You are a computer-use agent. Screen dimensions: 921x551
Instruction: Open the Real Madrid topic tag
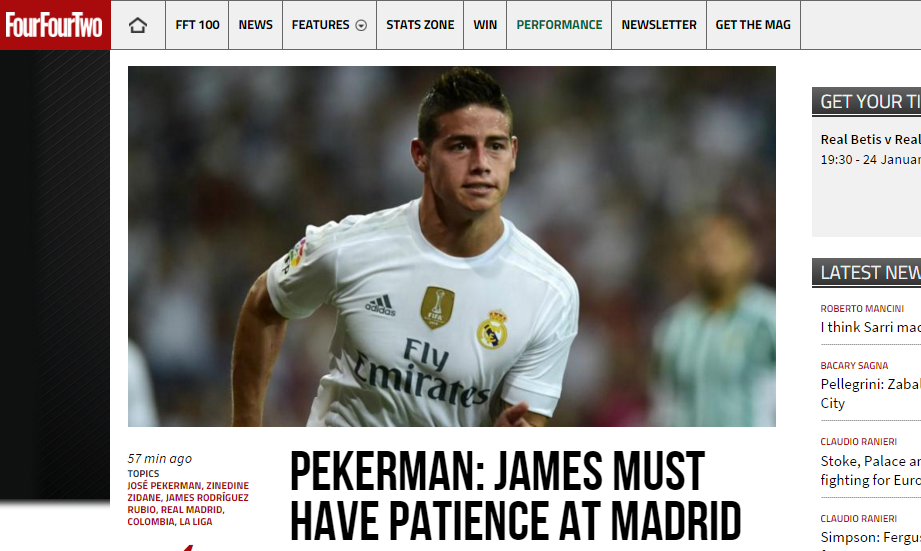tap(192, 510)
